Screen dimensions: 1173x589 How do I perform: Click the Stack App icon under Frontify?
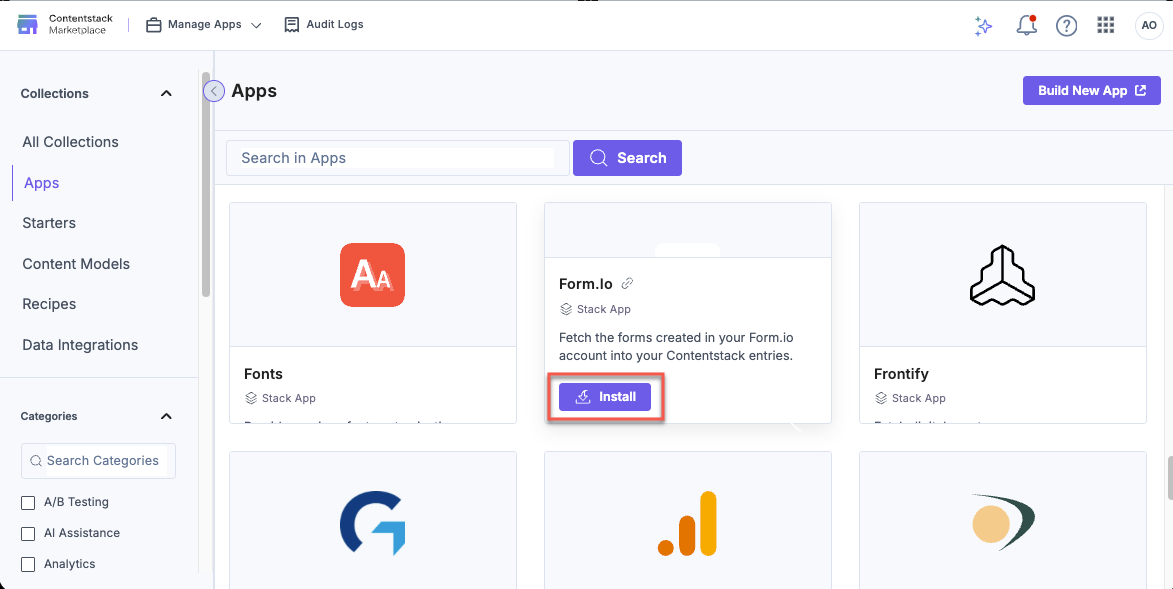(880, 398)
